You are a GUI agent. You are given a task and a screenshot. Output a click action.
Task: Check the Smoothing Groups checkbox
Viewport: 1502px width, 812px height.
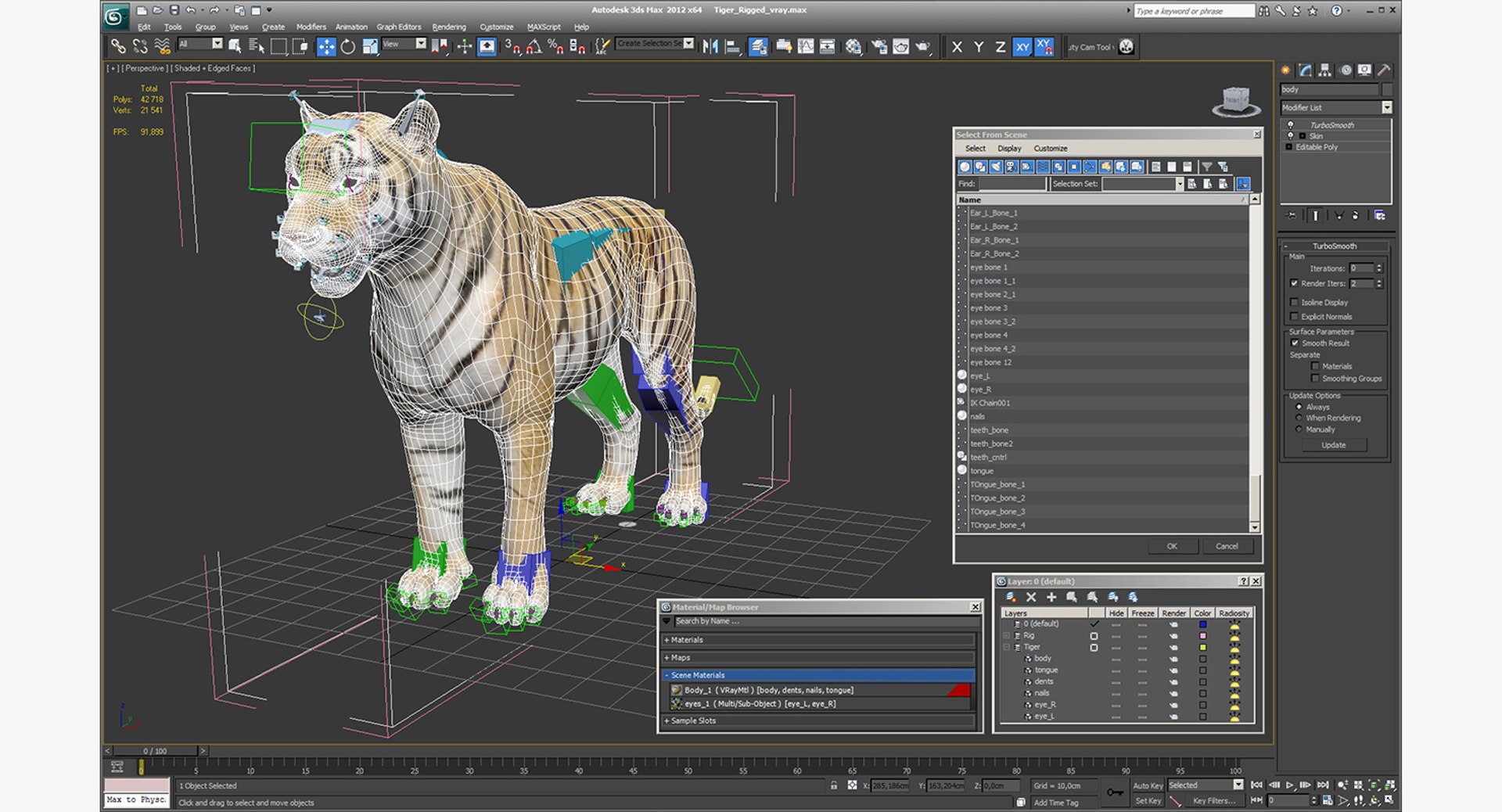pos(1315,379)
